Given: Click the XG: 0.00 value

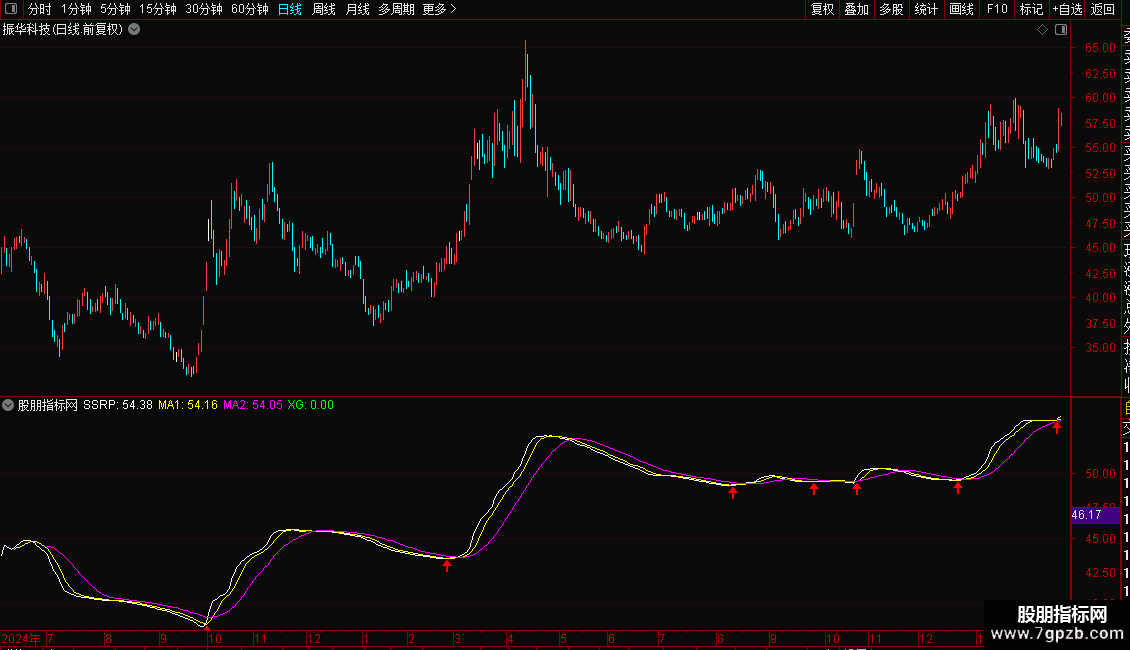Looking at the screenshot, I should click(x=311, y=405).
